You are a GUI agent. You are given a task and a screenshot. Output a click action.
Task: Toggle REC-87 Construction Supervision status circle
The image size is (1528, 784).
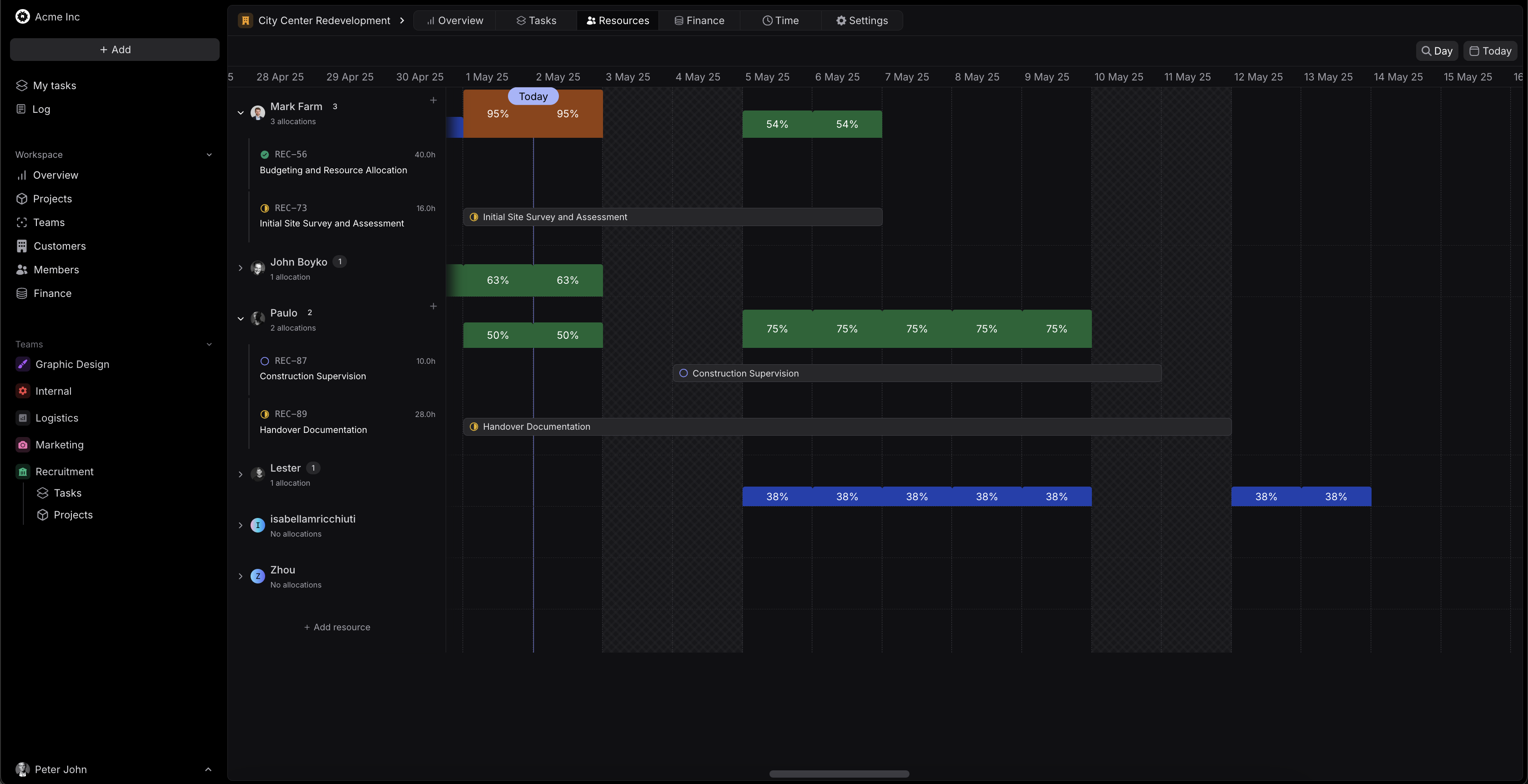265,361
